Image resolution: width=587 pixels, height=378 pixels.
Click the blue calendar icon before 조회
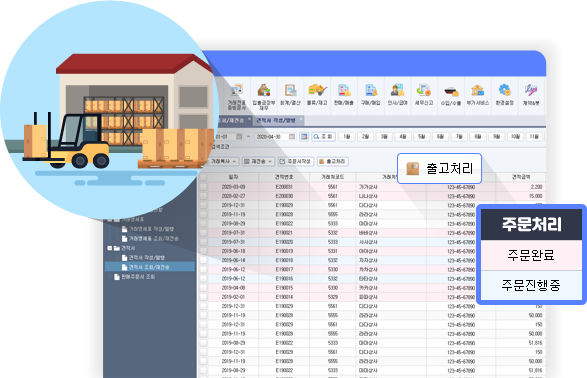pos(304,137)
